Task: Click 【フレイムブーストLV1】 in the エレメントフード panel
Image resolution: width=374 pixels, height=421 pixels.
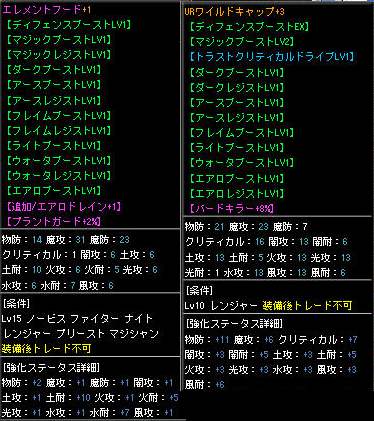Action: tap(59, 115)
